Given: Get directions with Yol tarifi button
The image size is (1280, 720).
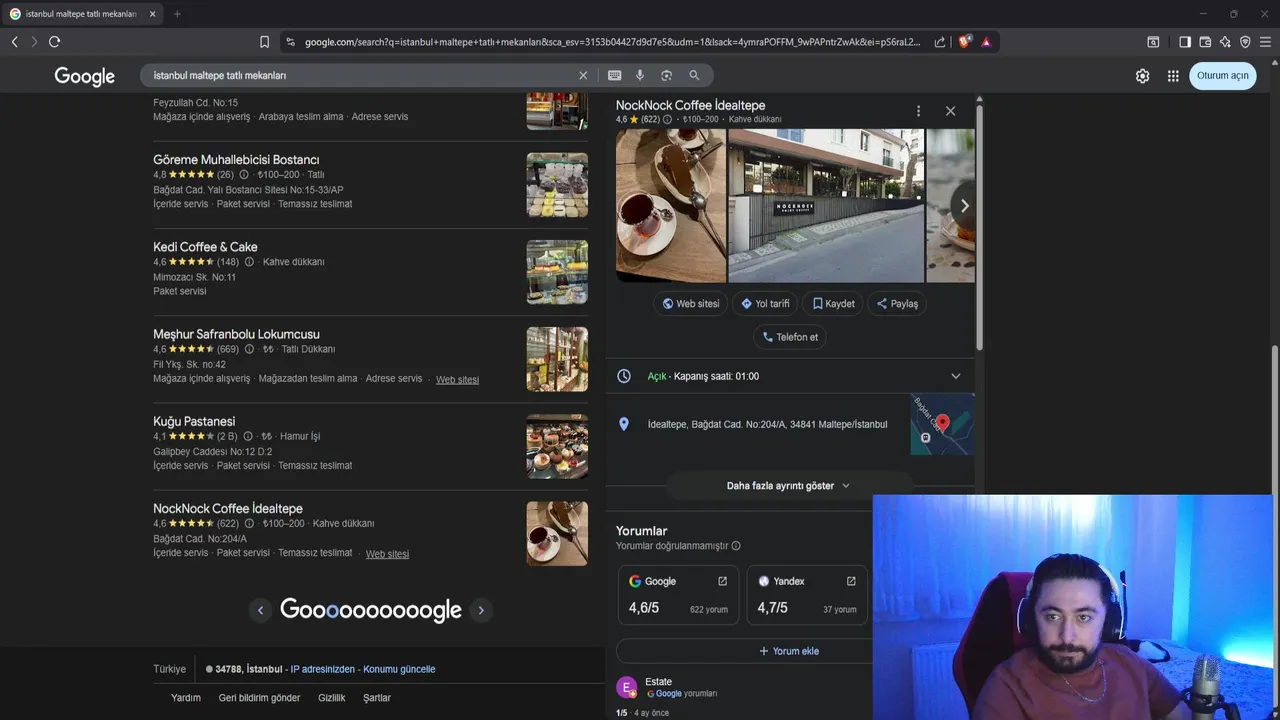Looking at the screenshot, I should (765, 304).
